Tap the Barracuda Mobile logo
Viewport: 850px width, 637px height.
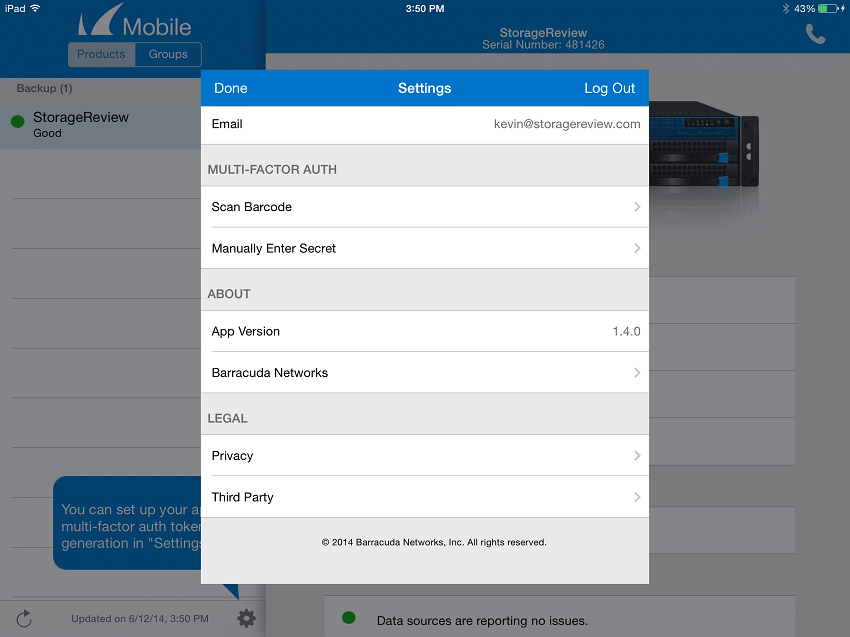134,21
